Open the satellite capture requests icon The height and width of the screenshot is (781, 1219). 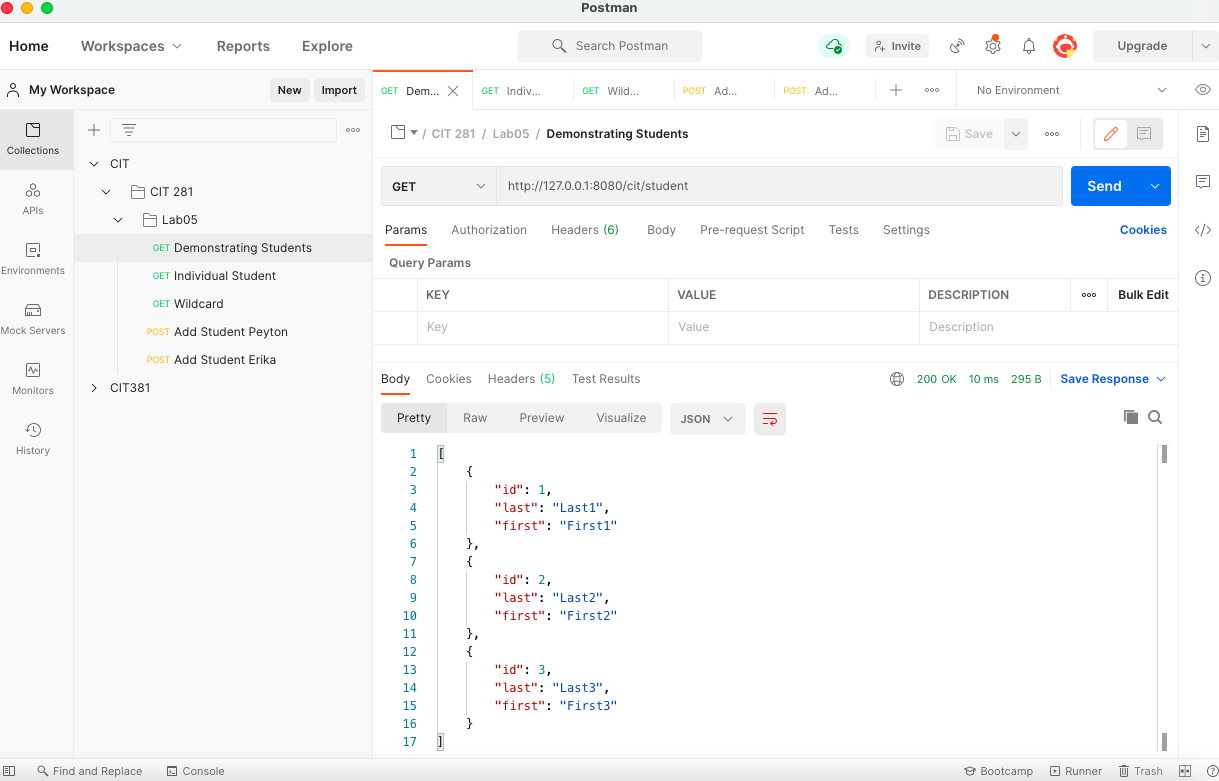[957, 46]
